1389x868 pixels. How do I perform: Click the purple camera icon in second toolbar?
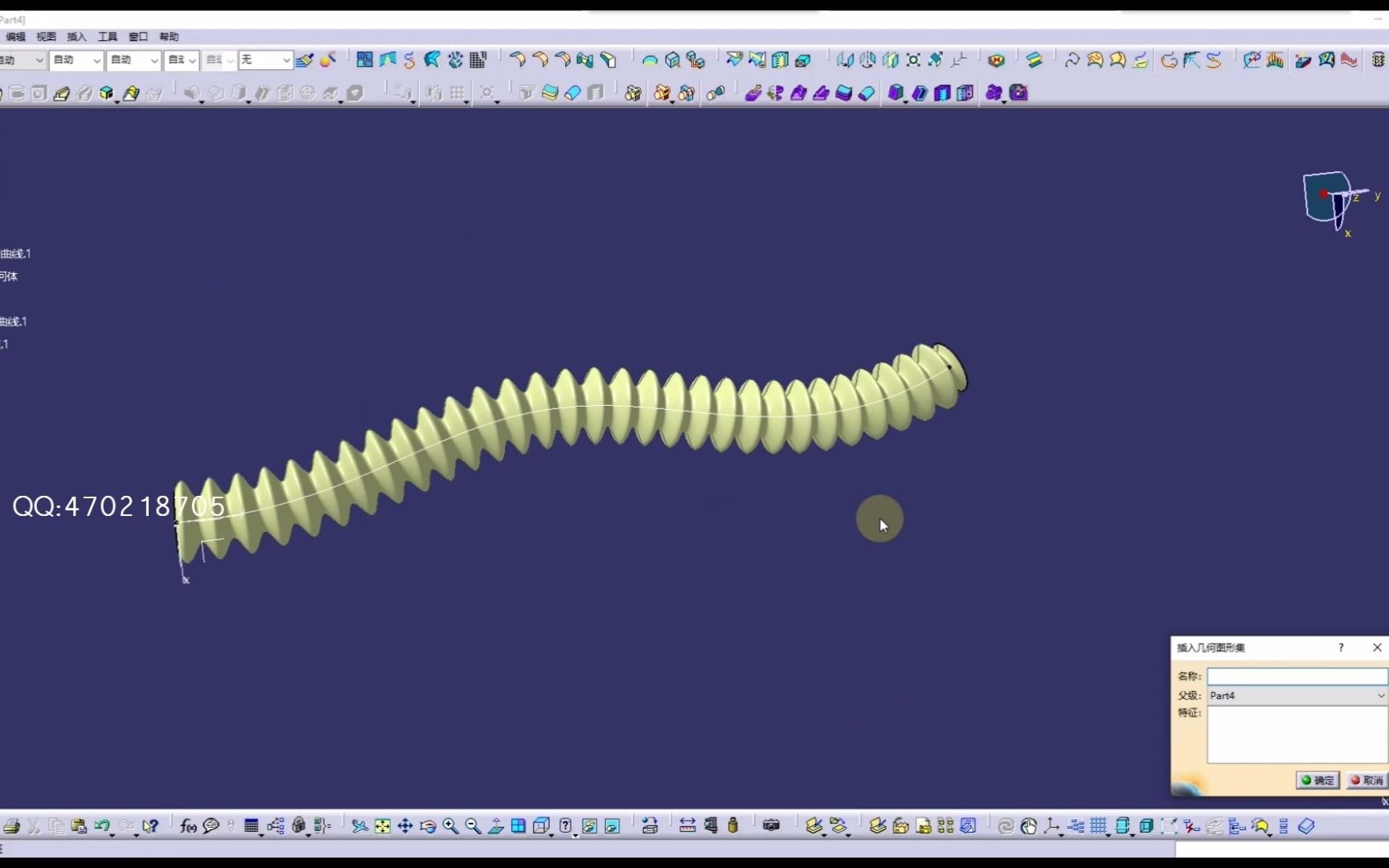1018,93
